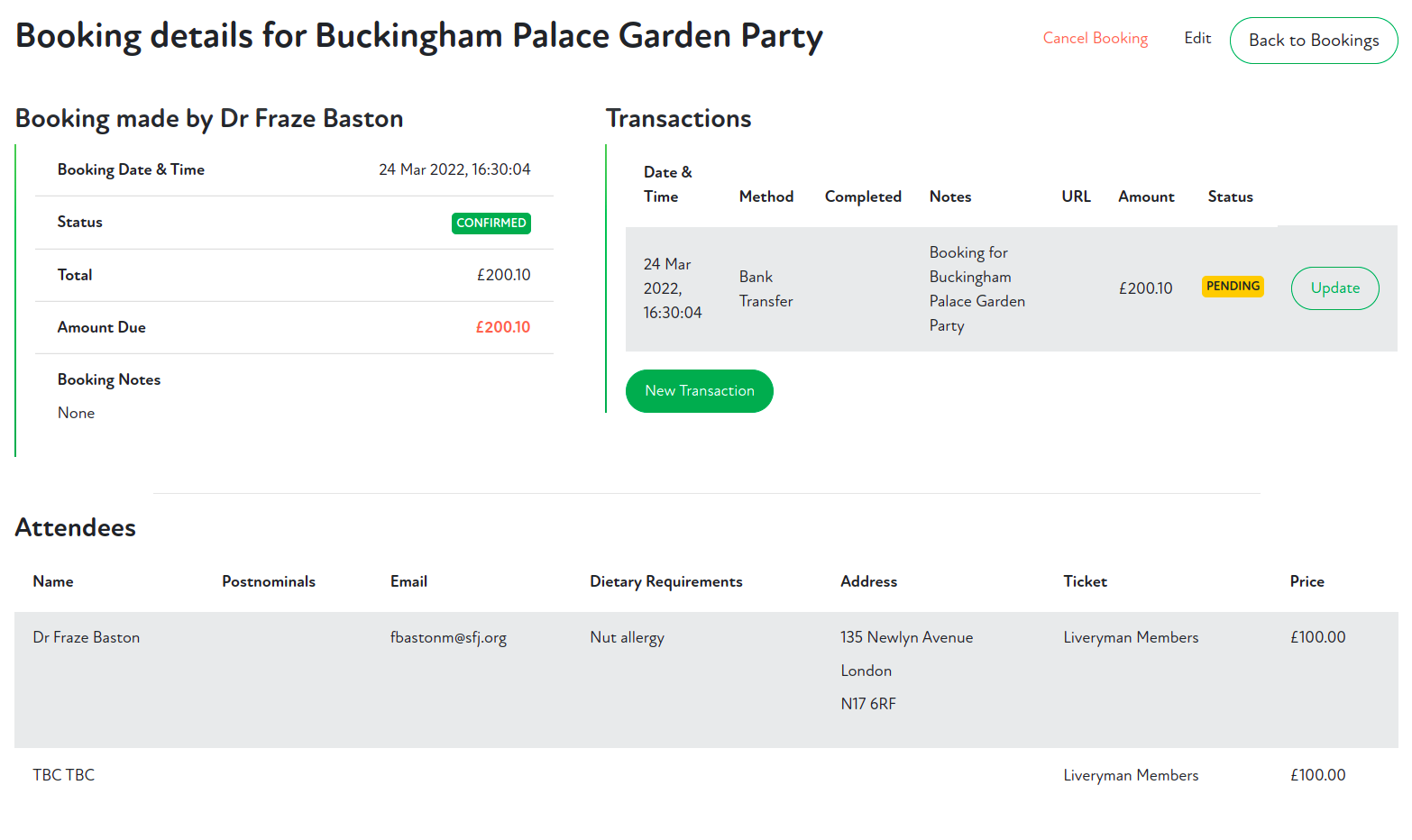Click the Method column header in Transactions
The width and height of the screenshot is (1412, 840).
coord(766,196)
